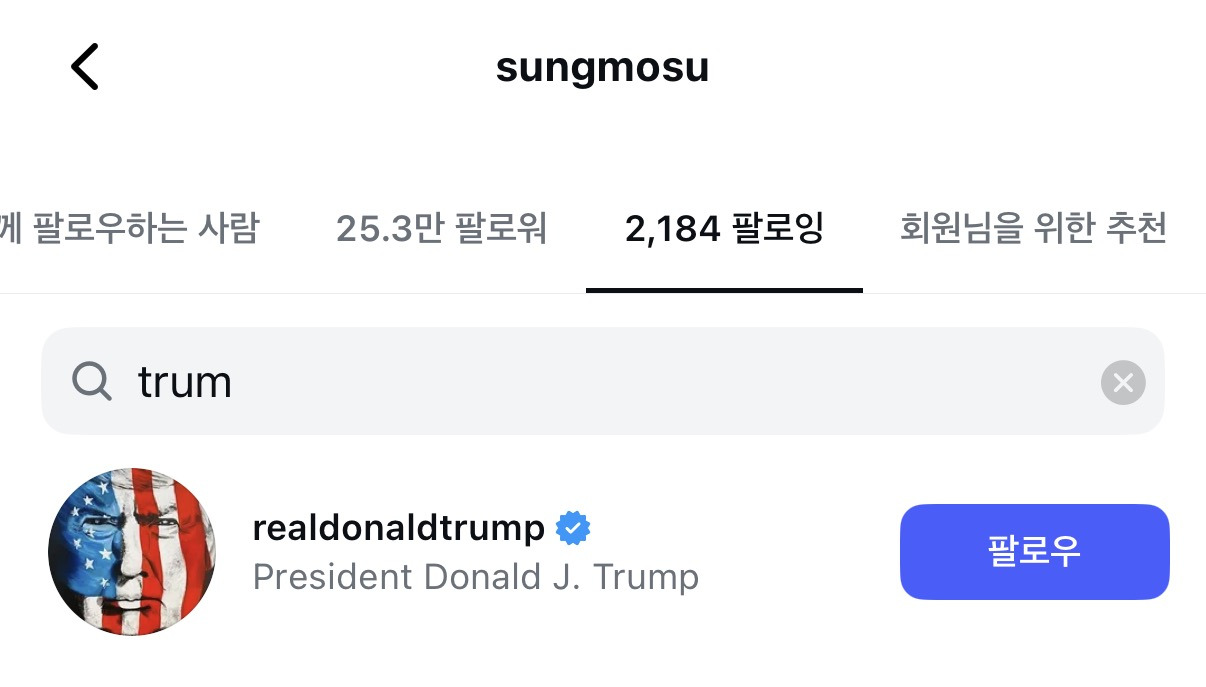Screen dimensions: 1206x687
Task: Click the 2,184 following count number
Action: [672, 229]
